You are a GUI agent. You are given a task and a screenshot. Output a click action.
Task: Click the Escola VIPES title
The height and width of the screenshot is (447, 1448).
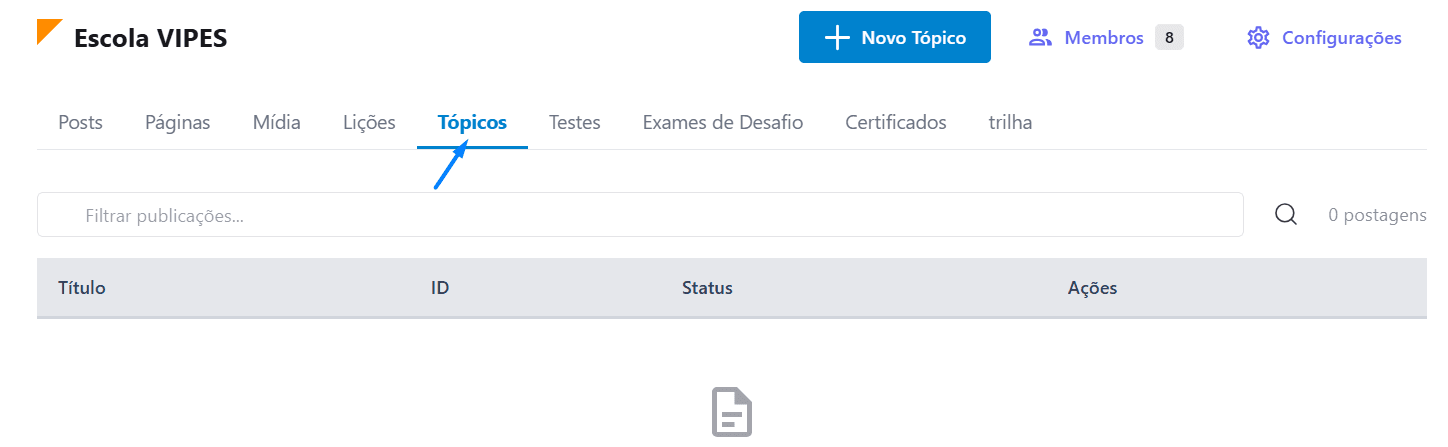pos(151,38)
